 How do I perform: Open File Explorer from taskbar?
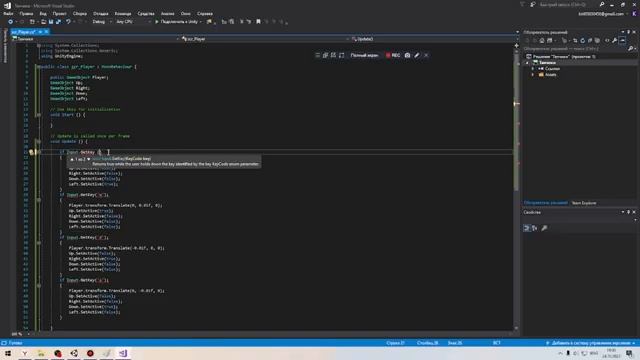tap(41, 353)
